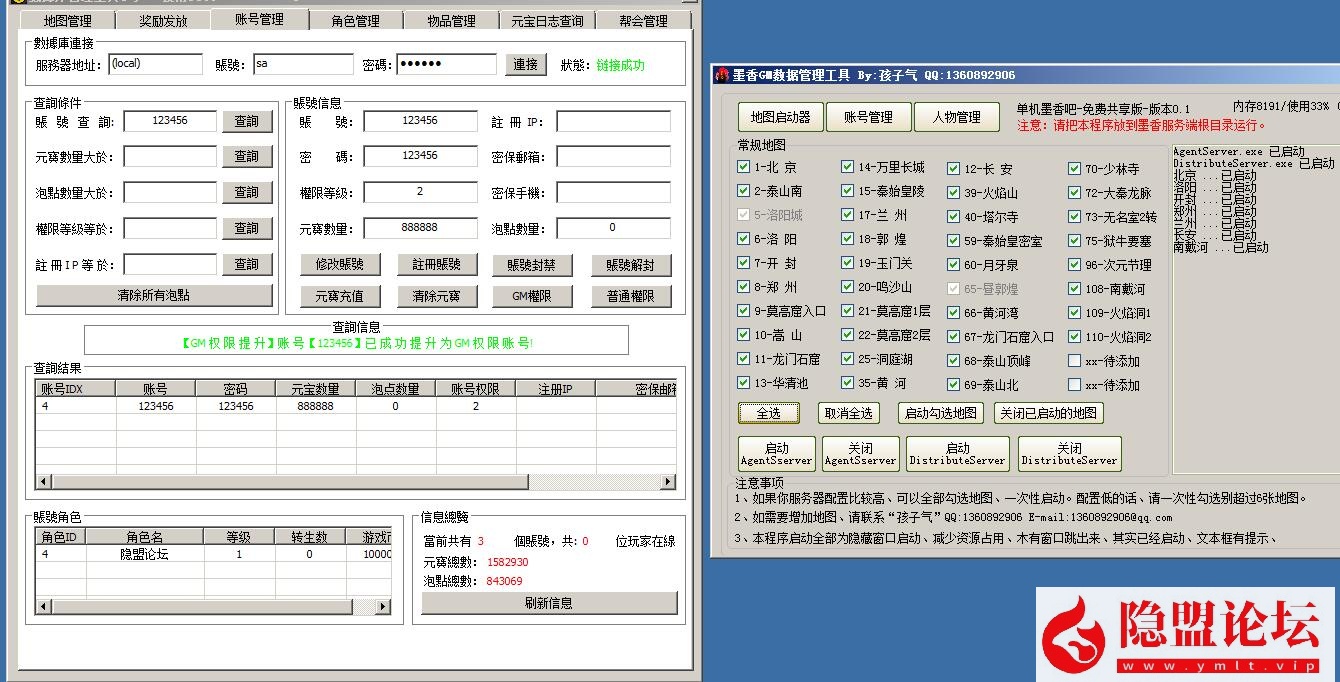Click the 取消全选 button
Screen dimensions: 1340x682
point(850,413)
